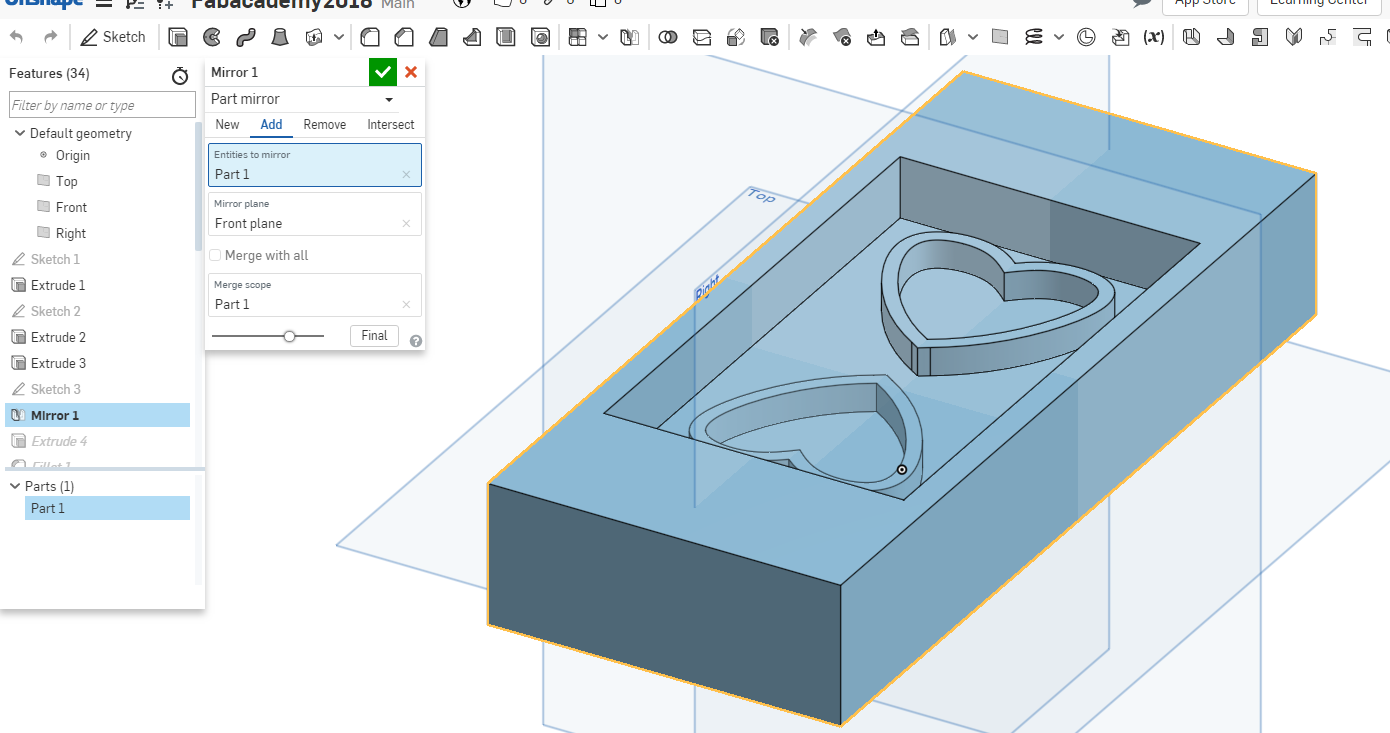Collapse the Default geometry tree
The height and width of the screenshot is (733, 1390).
20,133
